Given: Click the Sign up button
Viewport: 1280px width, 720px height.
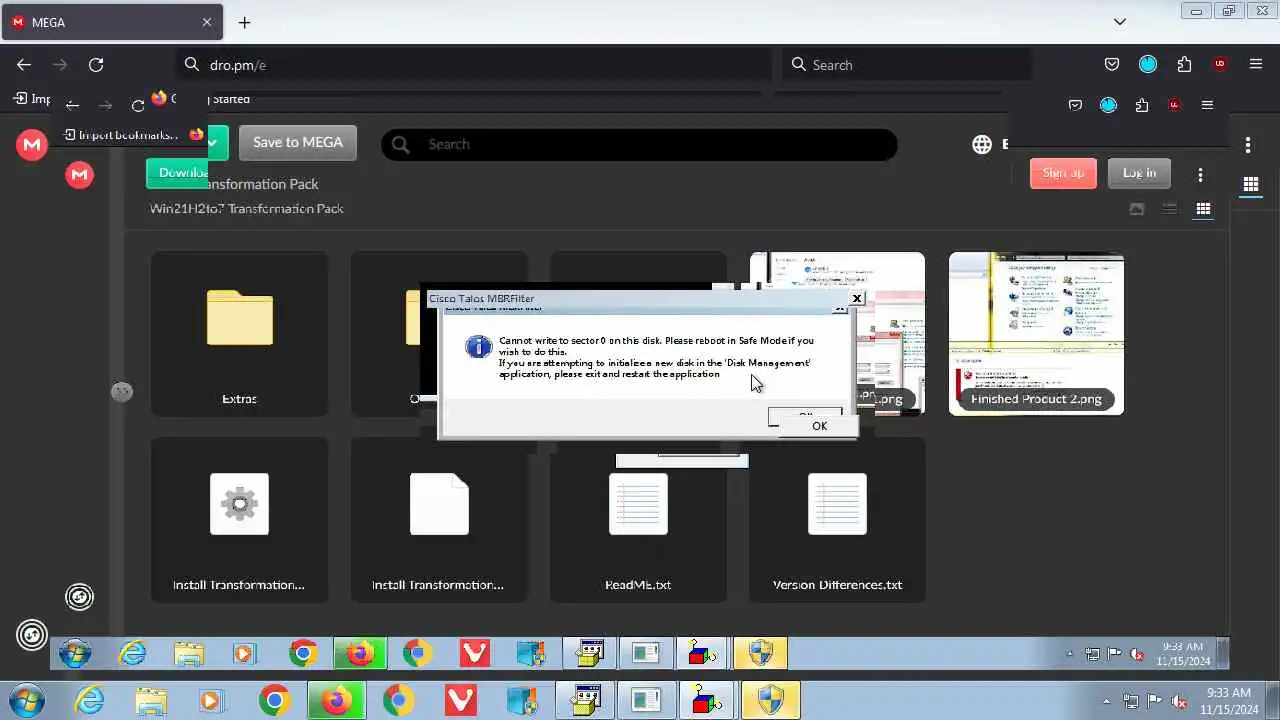Looking at the screenshot, I should tap(1063, 173).
